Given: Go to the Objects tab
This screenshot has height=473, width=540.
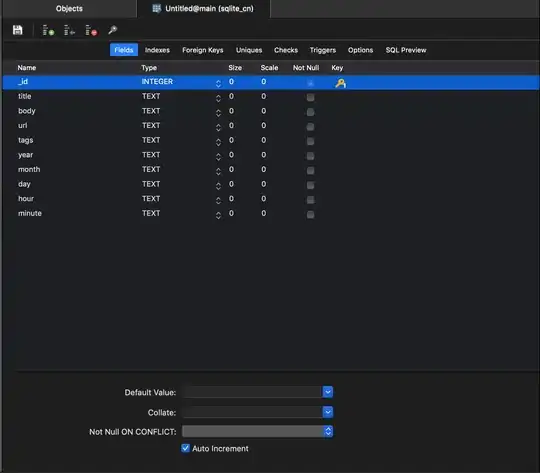Looking at the screenshot, I should pyautogui.click(x=69, y=9).
